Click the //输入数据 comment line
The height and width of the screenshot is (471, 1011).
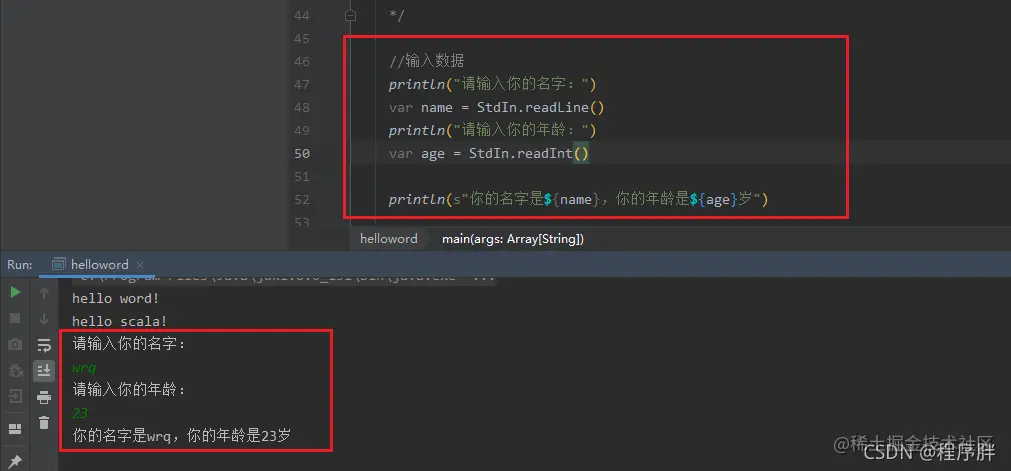point(426,61)
